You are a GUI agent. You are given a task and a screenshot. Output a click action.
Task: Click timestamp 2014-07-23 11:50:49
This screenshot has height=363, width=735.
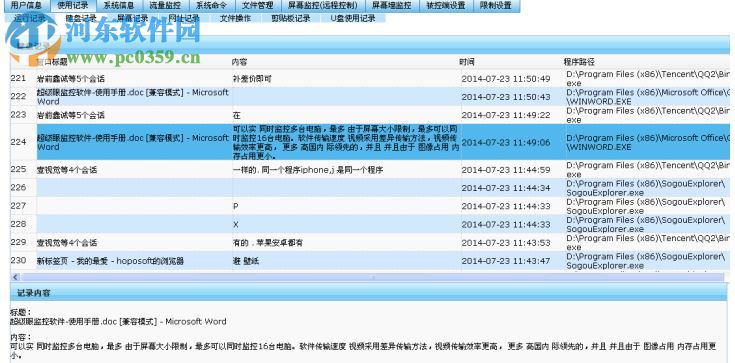pyautogui.click(x=506, y=79)
